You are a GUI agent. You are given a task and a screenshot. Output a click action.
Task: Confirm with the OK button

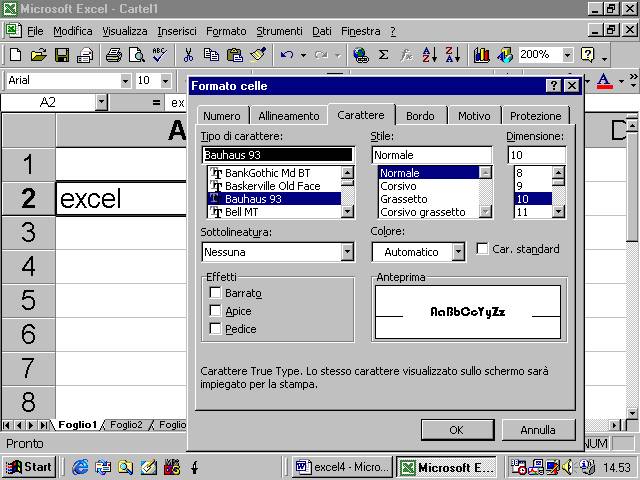[457, 430]
